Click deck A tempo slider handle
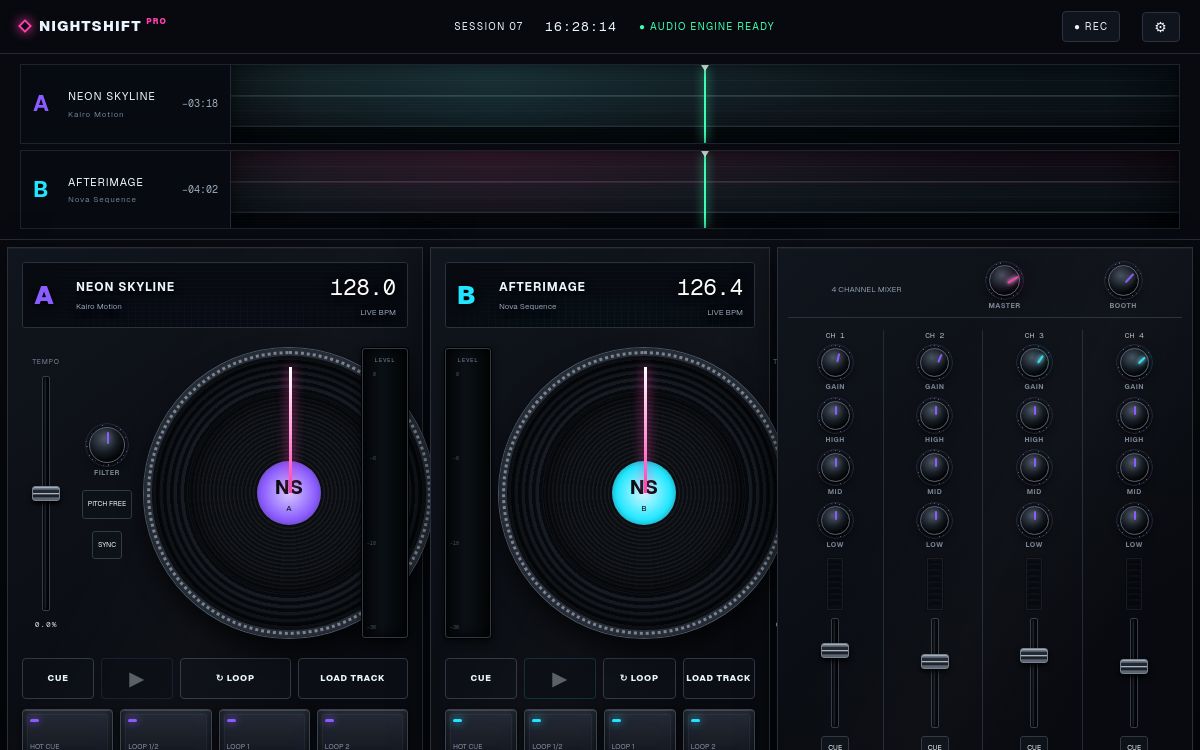 [x=46, y=493]
